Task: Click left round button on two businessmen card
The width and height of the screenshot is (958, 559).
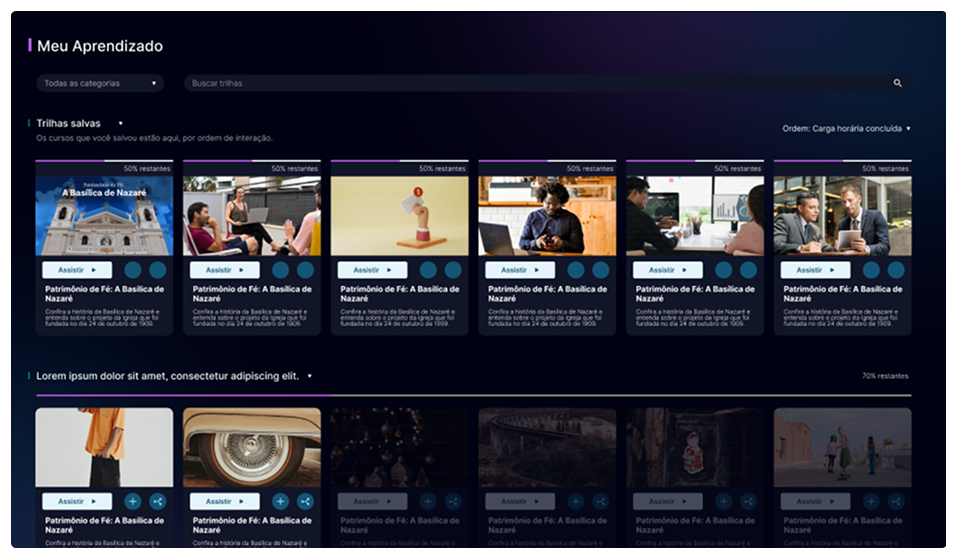Action: pos(871,270)
